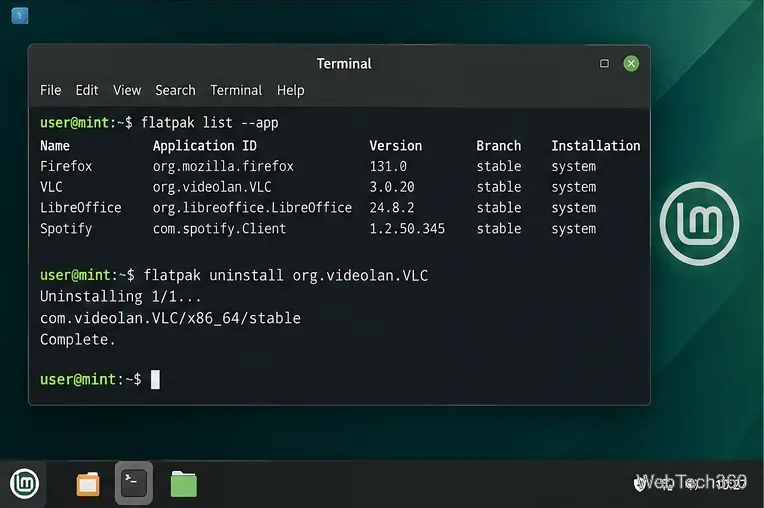The image size is (764, 508).
Task: Click the 'flatpak uninstall org.videolan.VLC' command
Action: 286,276
